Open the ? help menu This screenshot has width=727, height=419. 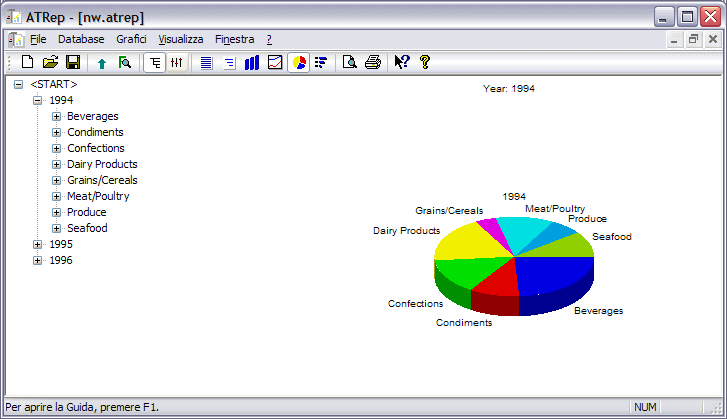269,39
